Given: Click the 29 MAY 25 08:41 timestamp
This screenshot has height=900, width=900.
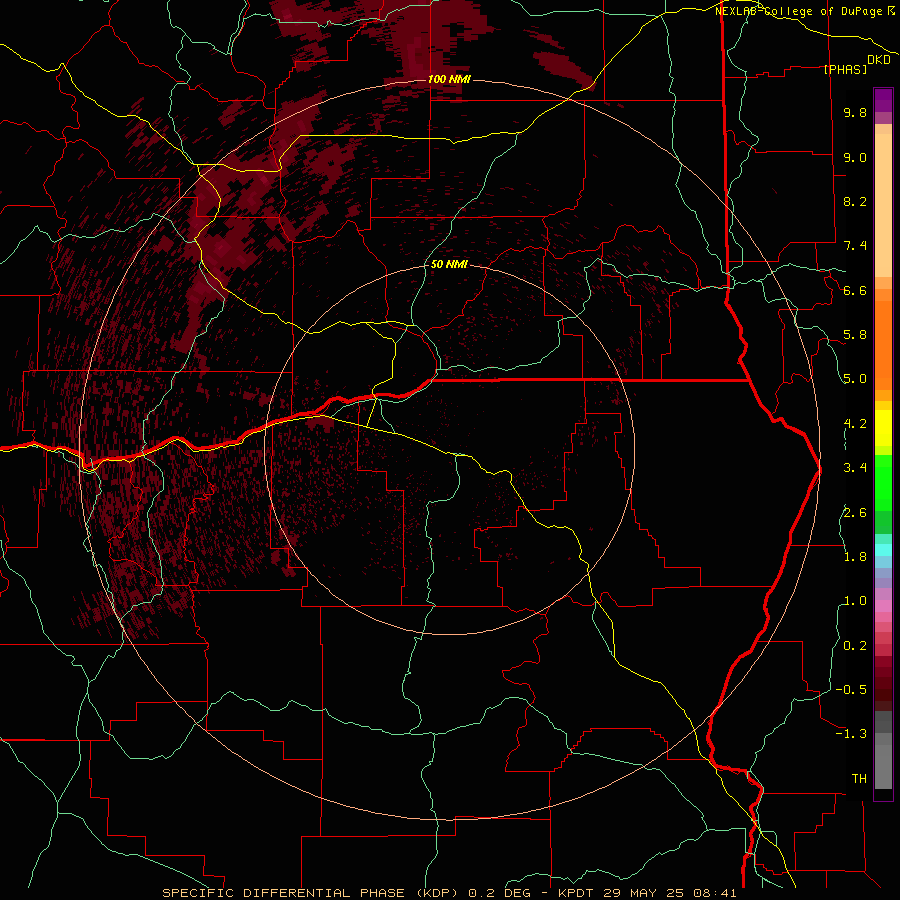Looking at the screenshot, I should pos(670,893).
